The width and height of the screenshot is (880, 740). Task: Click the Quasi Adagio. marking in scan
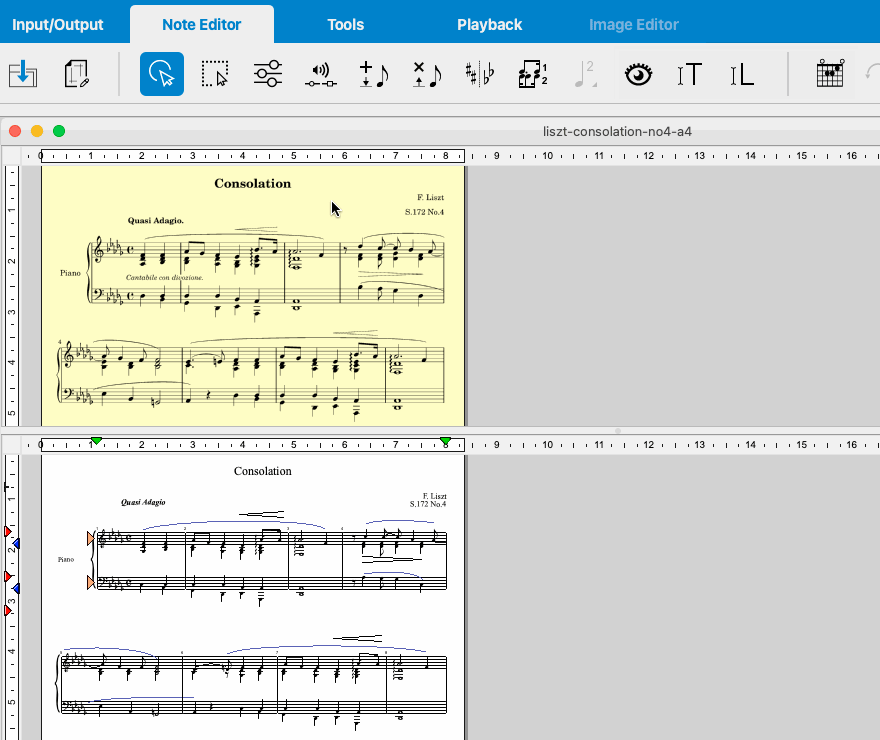(155, 220)
